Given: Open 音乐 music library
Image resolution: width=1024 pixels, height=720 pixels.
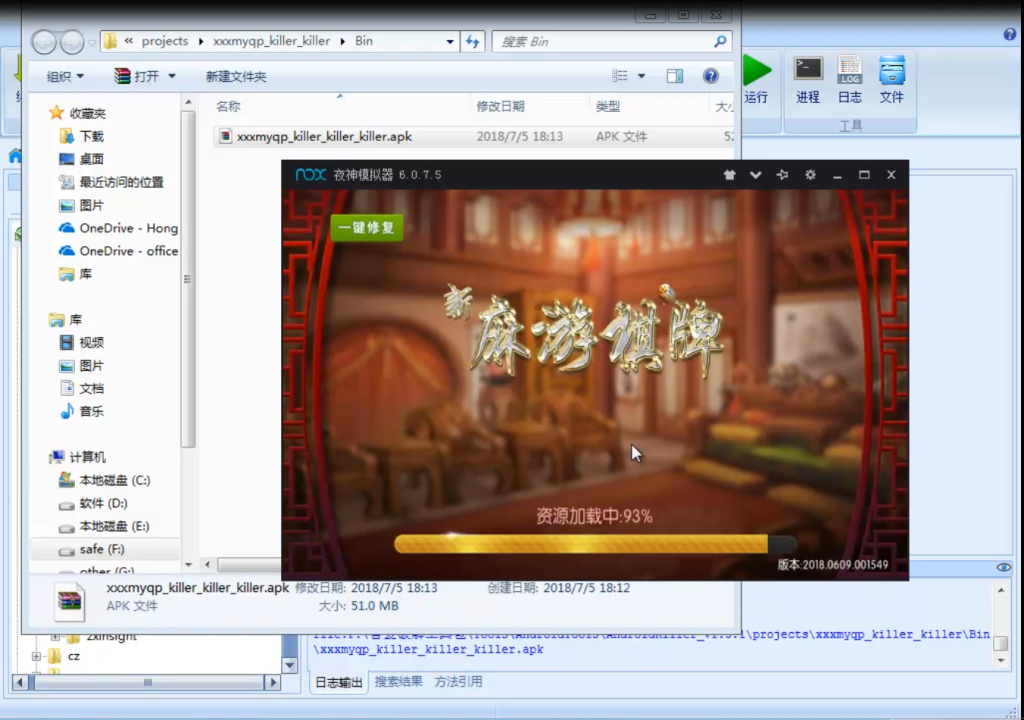Looking at the screenshot, I should [82, 411].
